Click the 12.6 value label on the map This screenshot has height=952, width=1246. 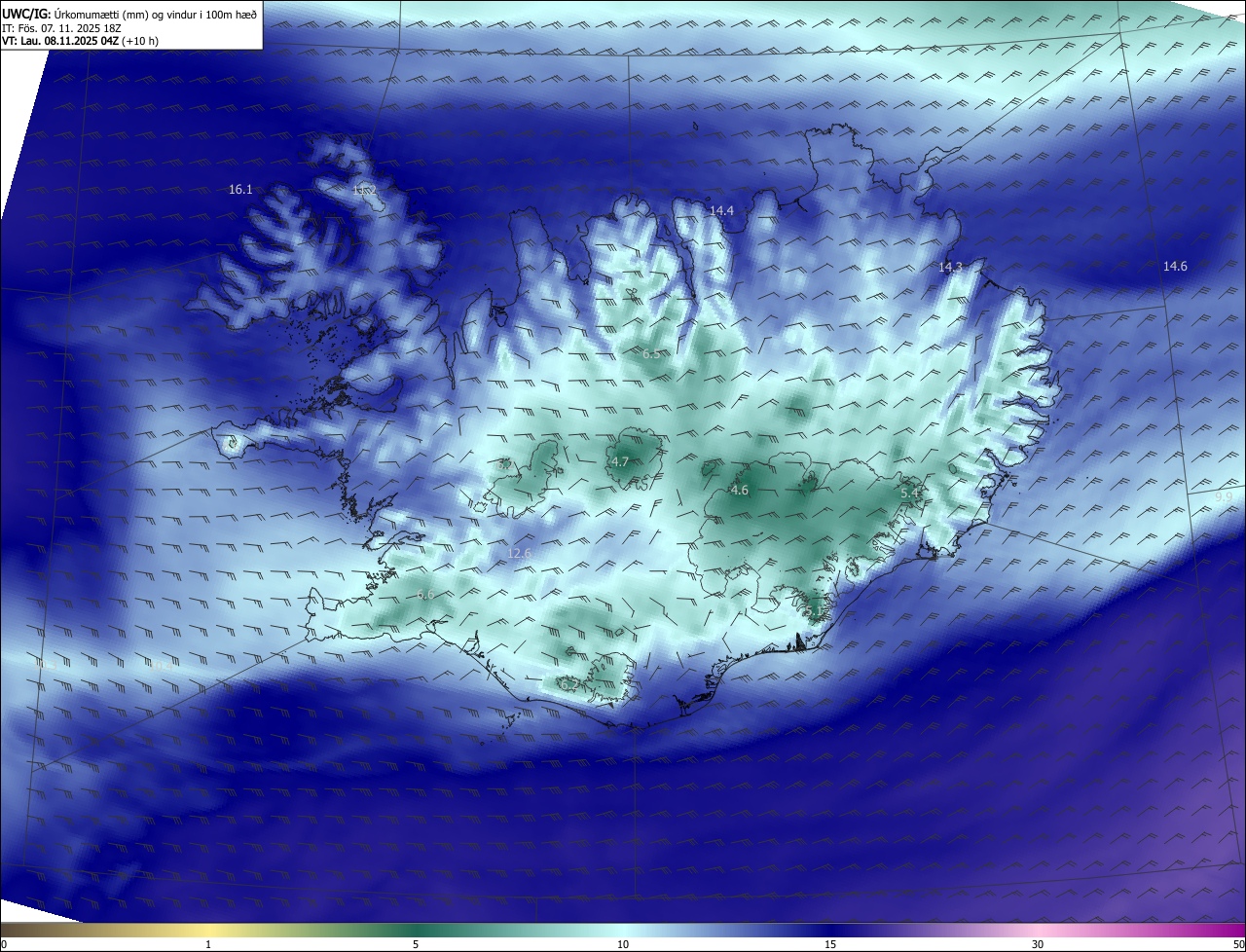[520, 554]
